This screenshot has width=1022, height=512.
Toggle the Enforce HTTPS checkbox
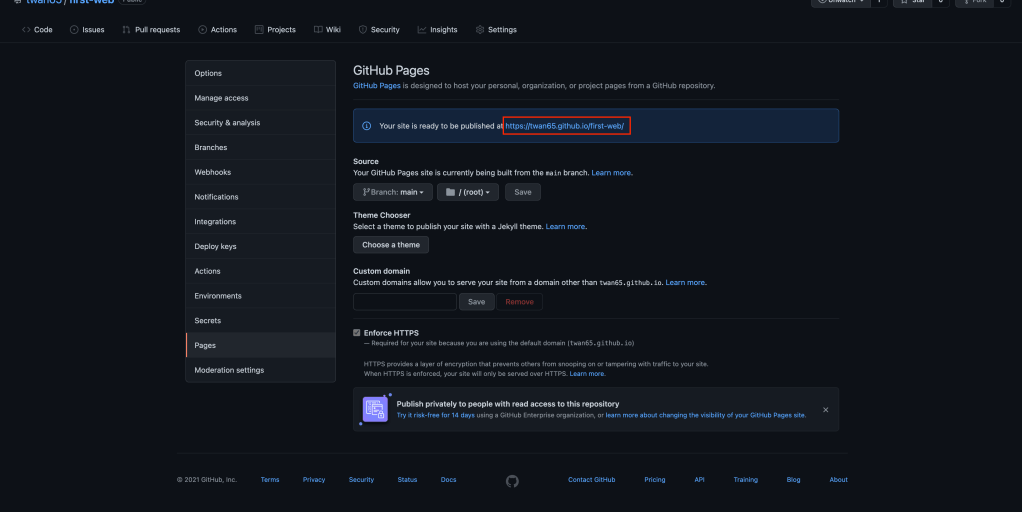click(357, 333)
